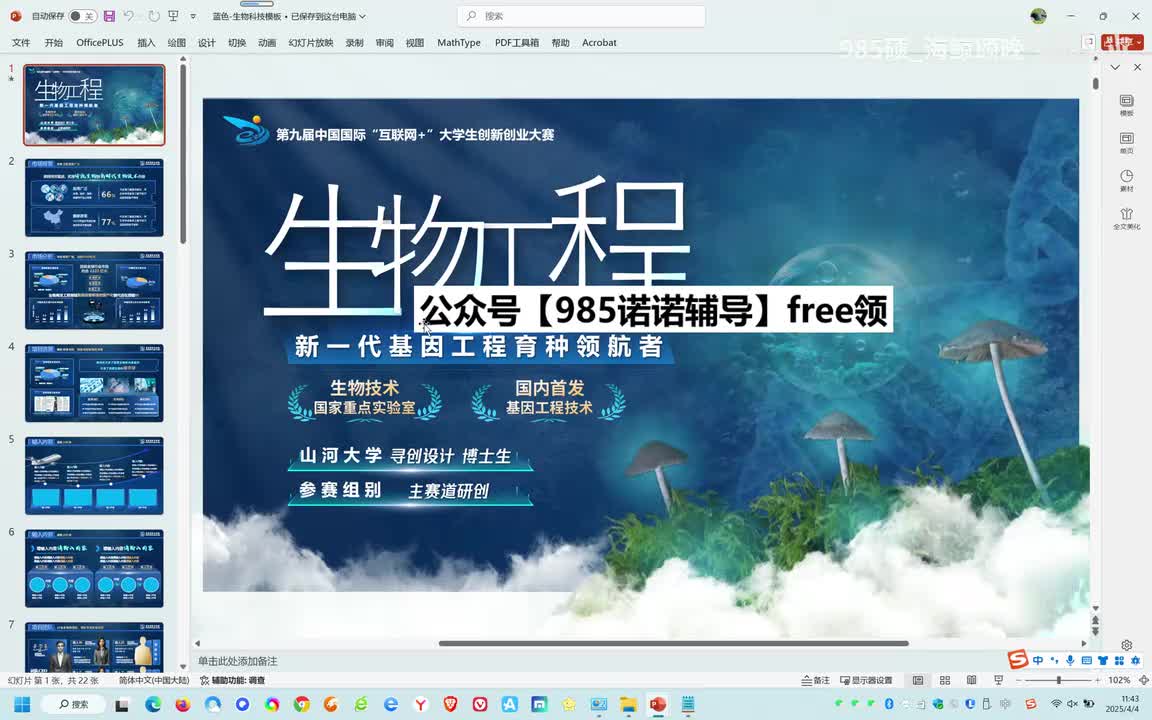This screenshot has height=720, width=1152.
Task: Switch to the 视图 tab
Action: 414,43
